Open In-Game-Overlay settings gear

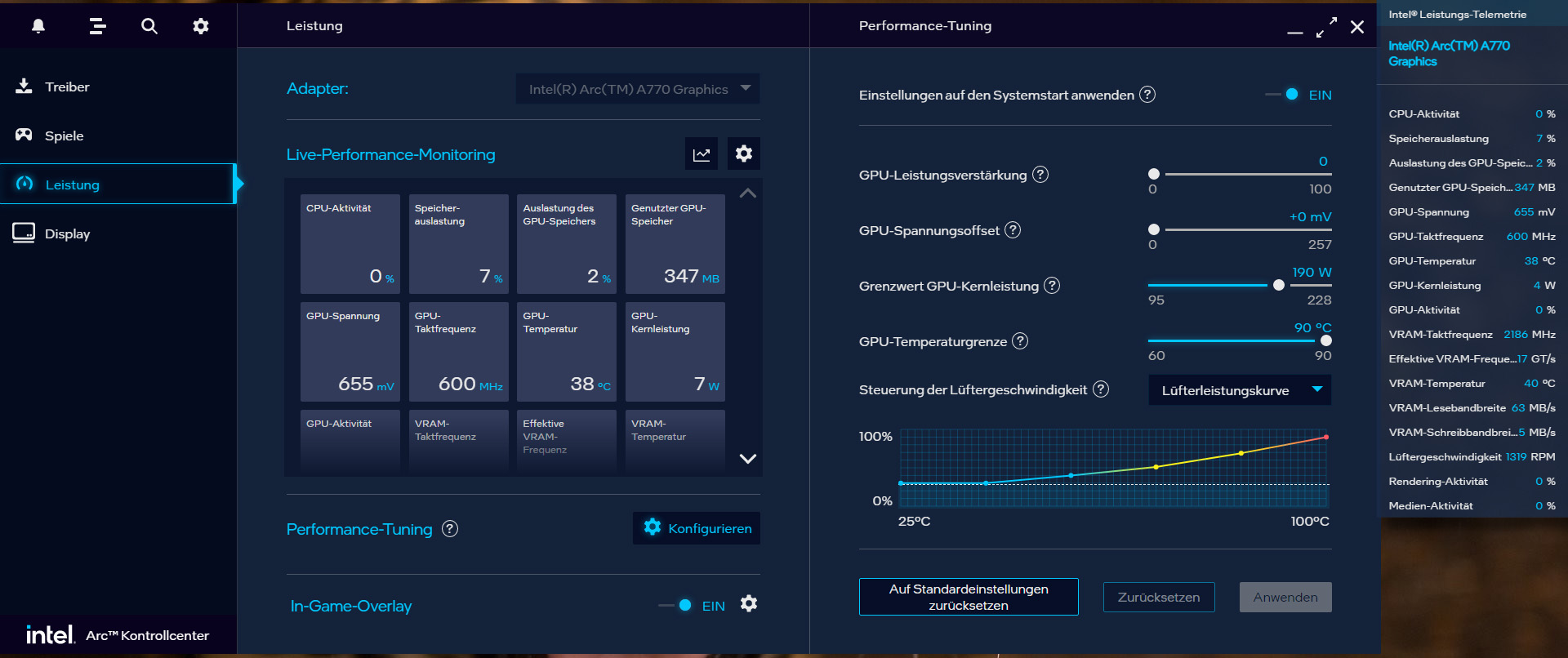[749, 604]
